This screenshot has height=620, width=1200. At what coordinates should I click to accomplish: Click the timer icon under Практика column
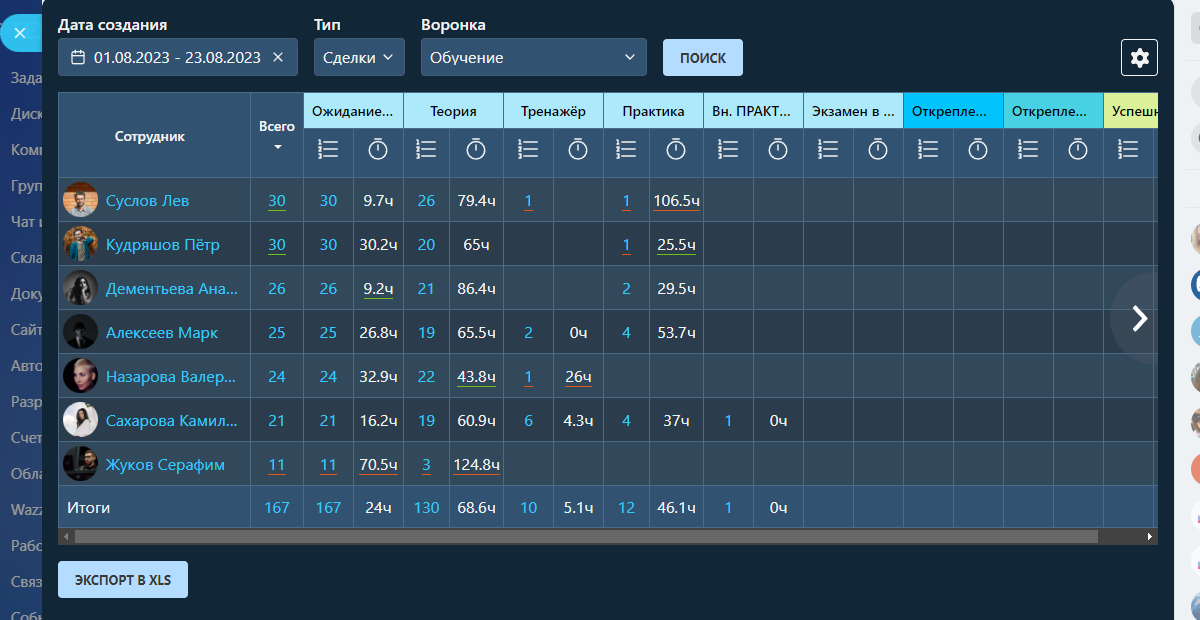[x=677, y=149]
